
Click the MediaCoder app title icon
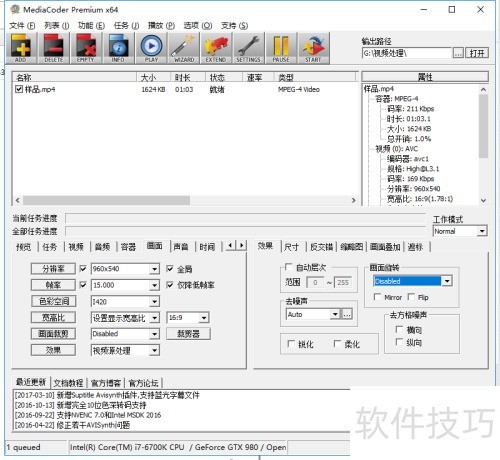click(x=15, y=9)
